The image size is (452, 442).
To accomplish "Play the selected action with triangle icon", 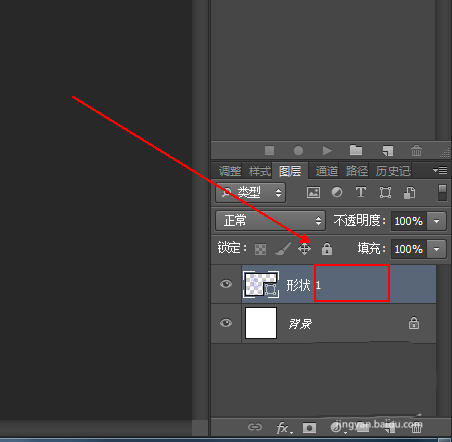I will tap(327, 151).
